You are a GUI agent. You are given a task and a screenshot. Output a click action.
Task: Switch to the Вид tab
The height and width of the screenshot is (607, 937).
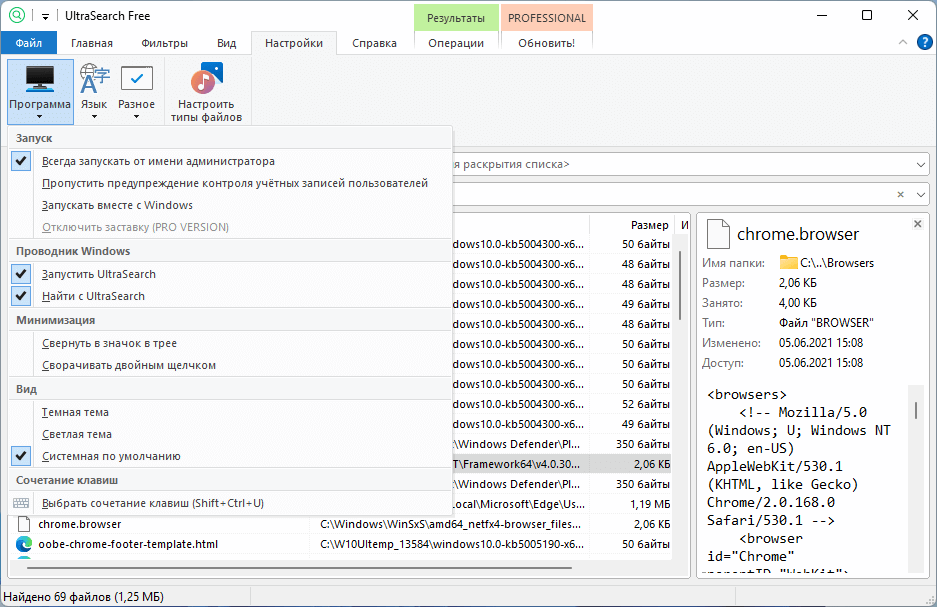(226, 43)
